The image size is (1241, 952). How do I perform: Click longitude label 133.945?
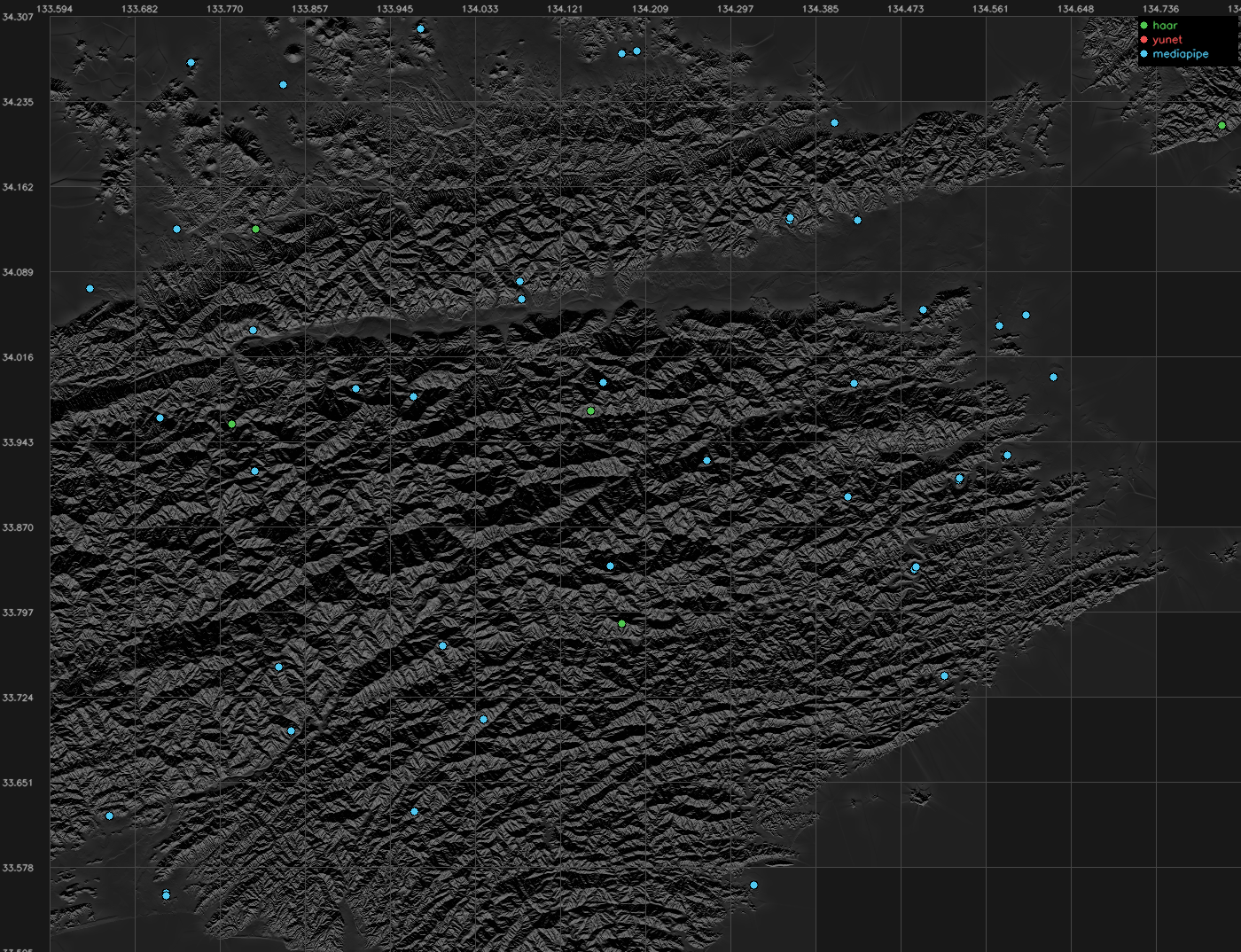point(395,9)
